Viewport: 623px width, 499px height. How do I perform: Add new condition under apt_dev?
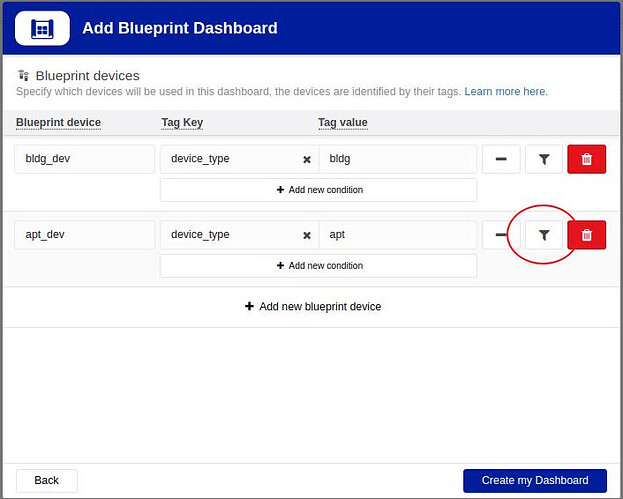[x=318, y=266]
